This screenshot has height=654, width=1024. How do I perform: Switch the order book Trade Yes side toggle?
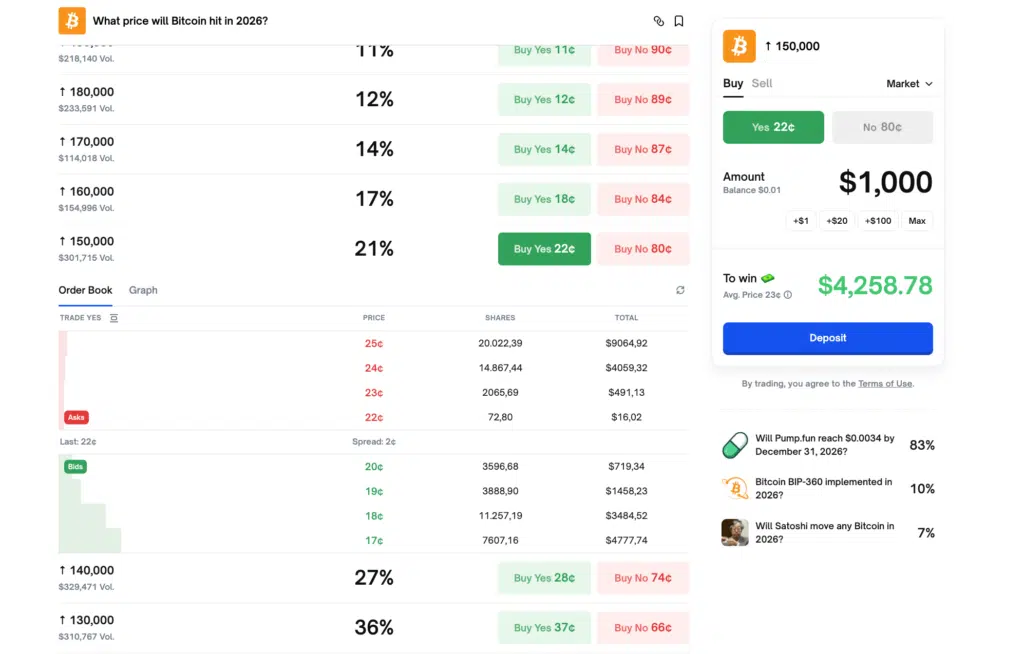pyautogui.click(x=114, y=318)
